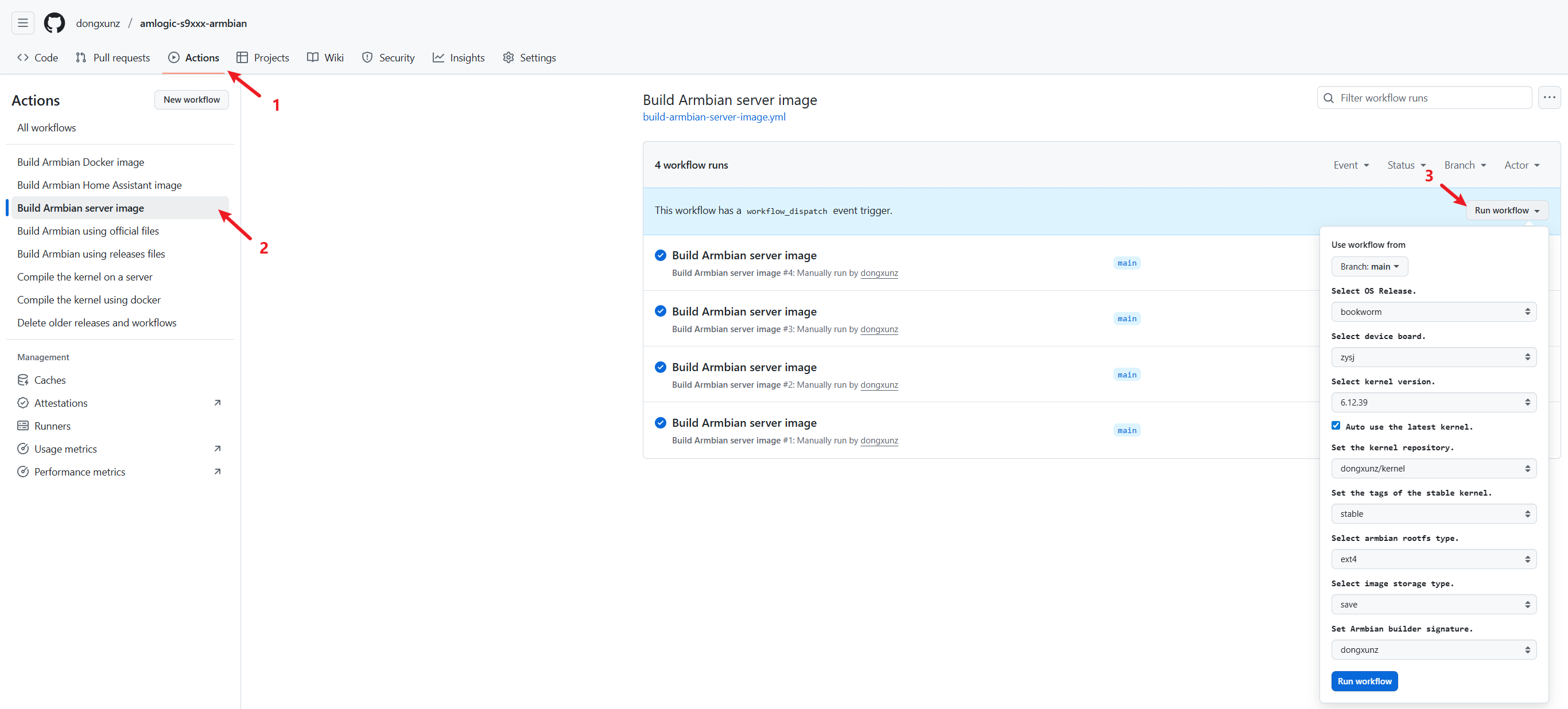Open the image storage type save dropdown
1568x709 pixels.
(1434, 605)
